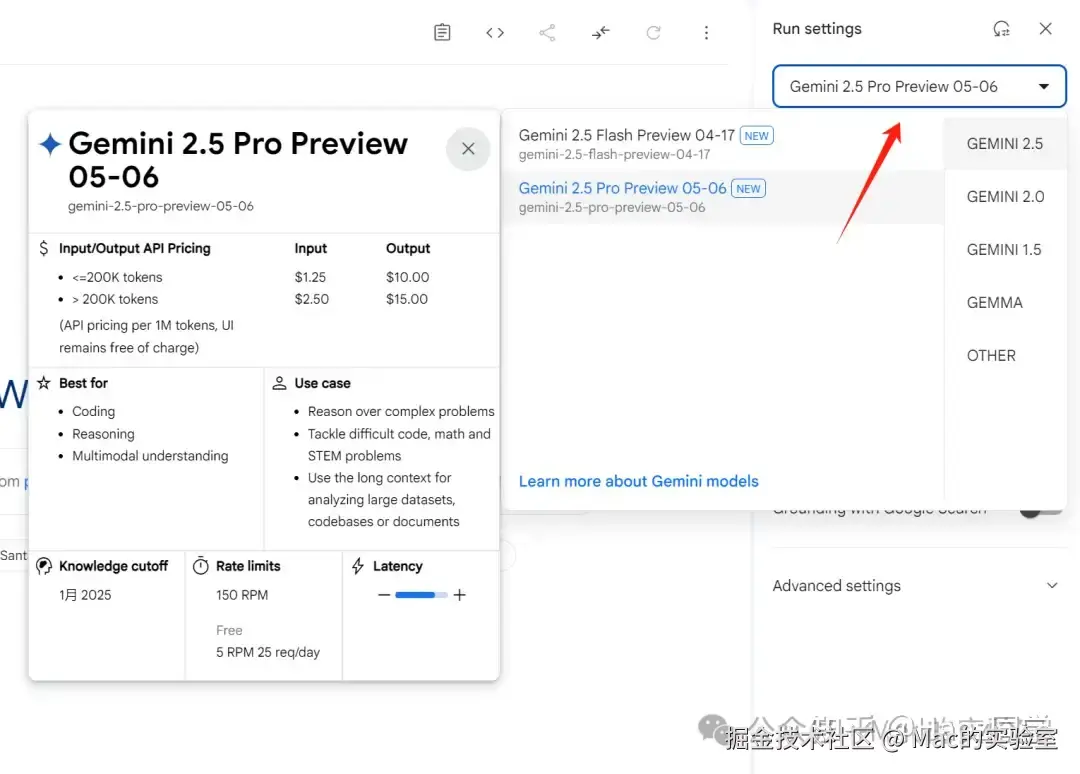The width and height of the screenshot is (1080, 774).
Task: Click the 5 RPM 25 req/day text
Action: point(268,652)
